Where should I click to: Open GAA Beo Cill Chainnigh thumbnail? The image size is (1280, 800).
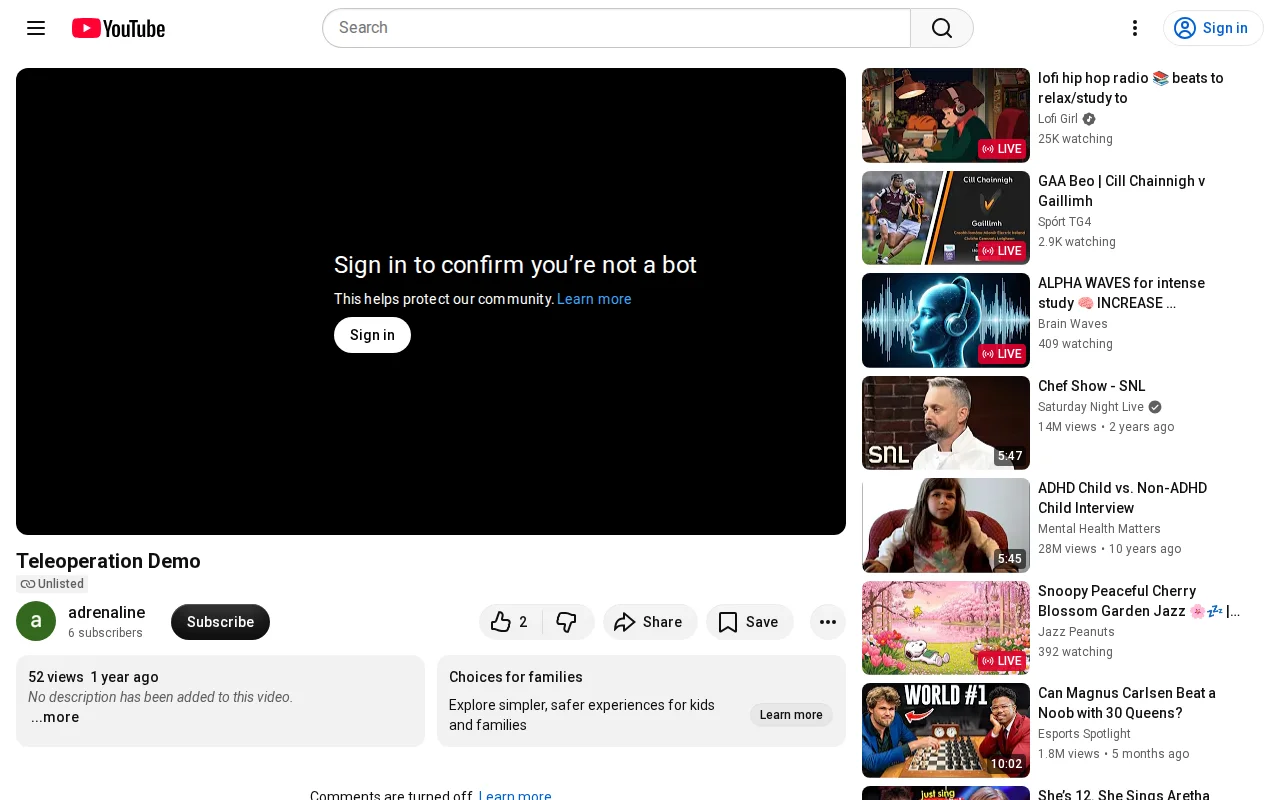point(946,218)
